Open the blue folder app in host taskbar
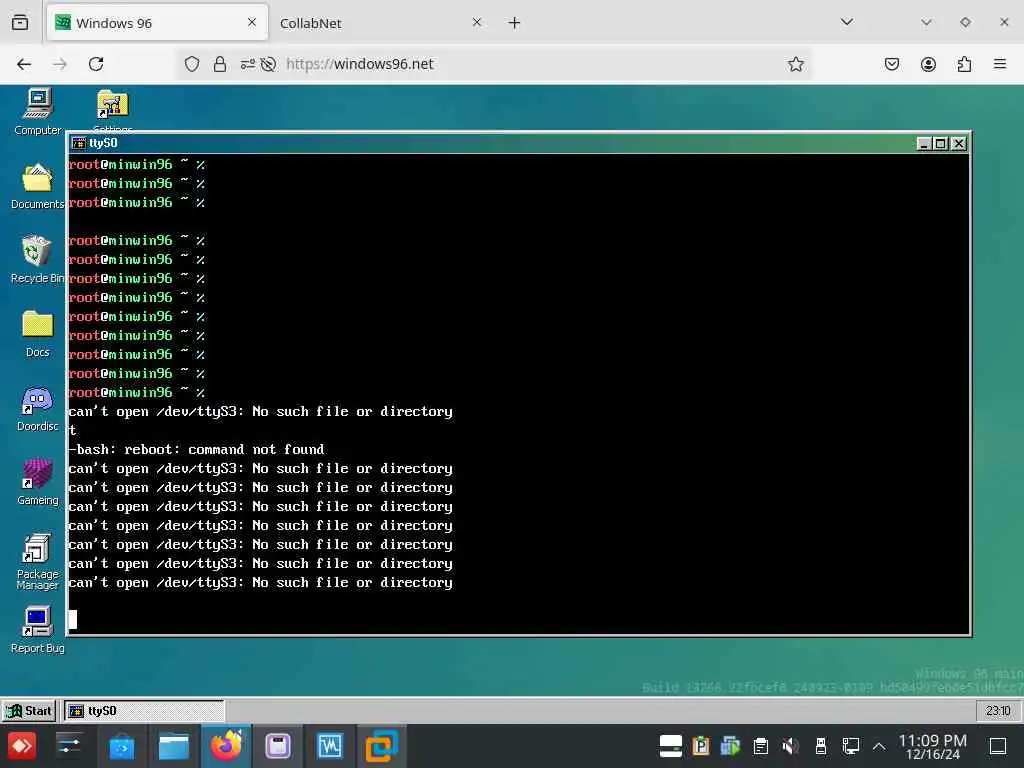Viewport: 1024px width, 768px height. (121, 746)
